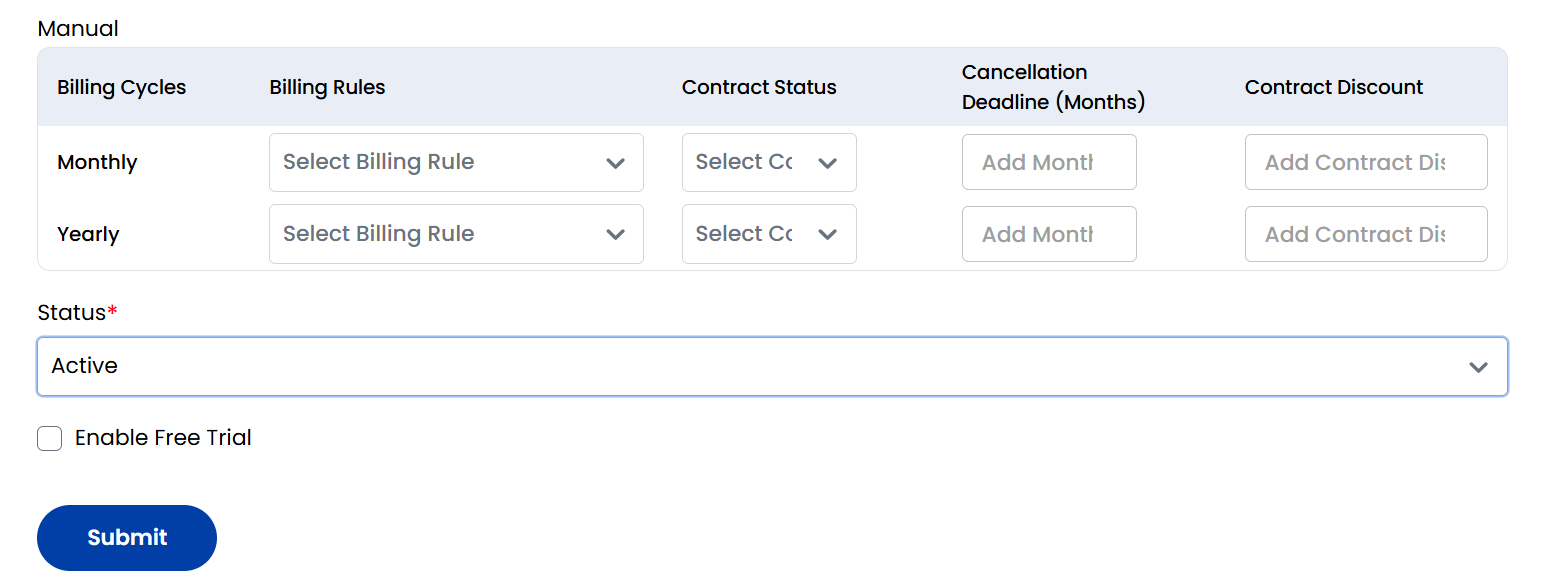
Task: Tick the Enable Free Trial checkbox
Action: [x=50, y=438]
